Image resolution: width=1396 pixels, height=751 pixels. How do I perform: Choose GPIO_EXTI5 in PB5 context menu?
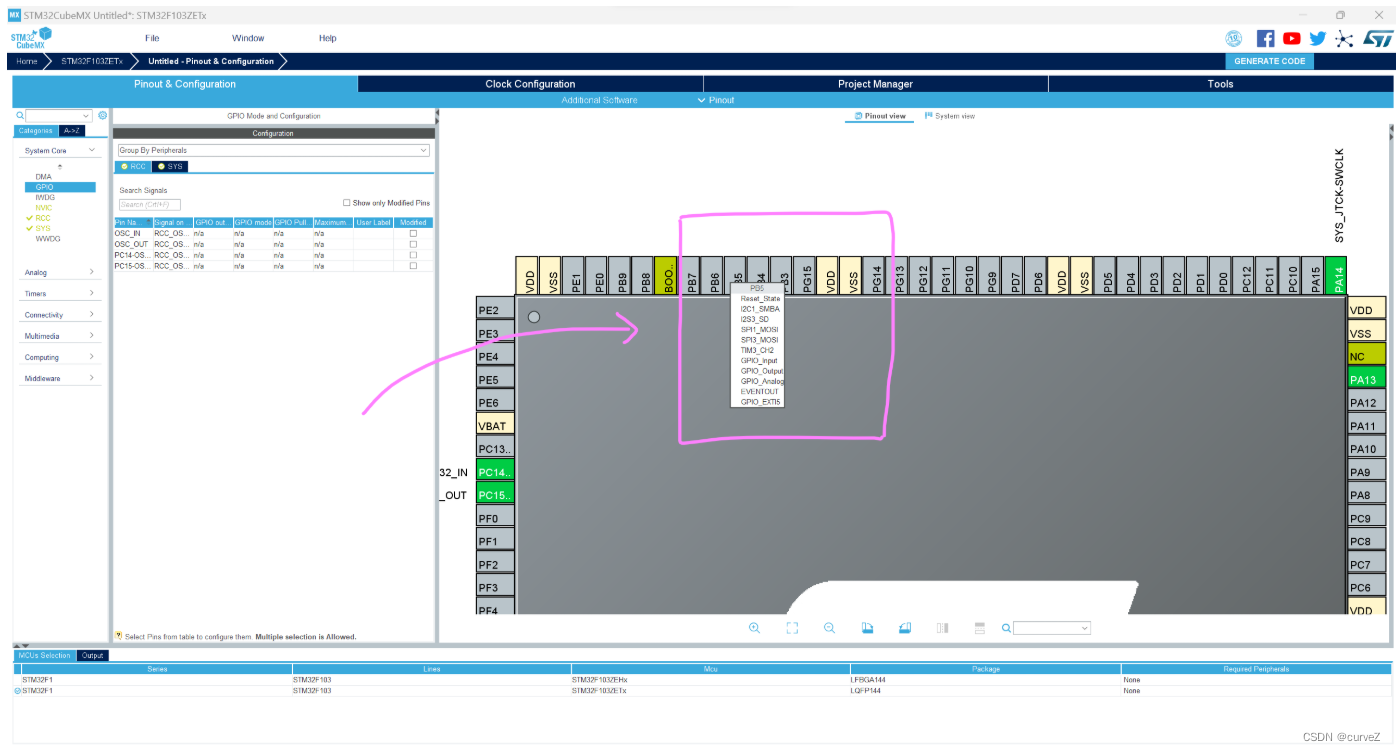click(760, 402)
